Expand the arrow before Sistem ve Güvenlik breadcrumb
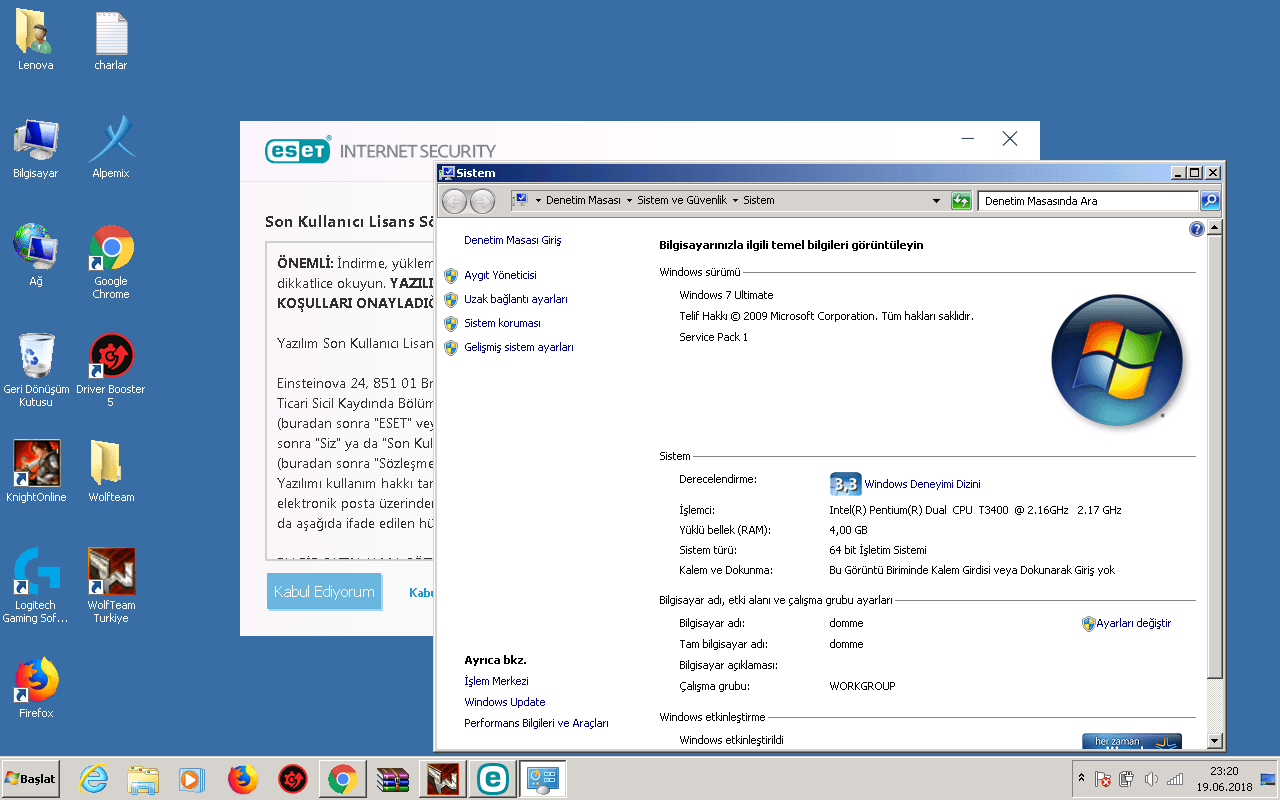This screenshot has width=1280, height=800. point(629,201)
